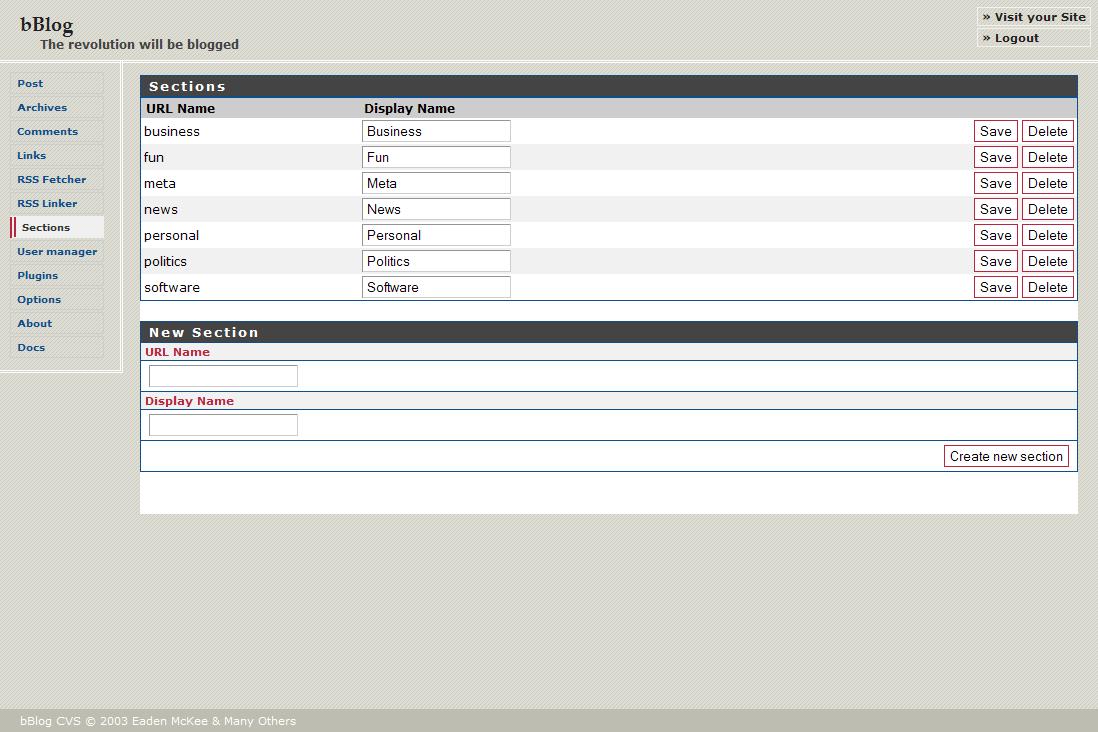Click the red 'URL Name' form label
The height and width of the screenshot is (732, 1098).
coord(177,352)
